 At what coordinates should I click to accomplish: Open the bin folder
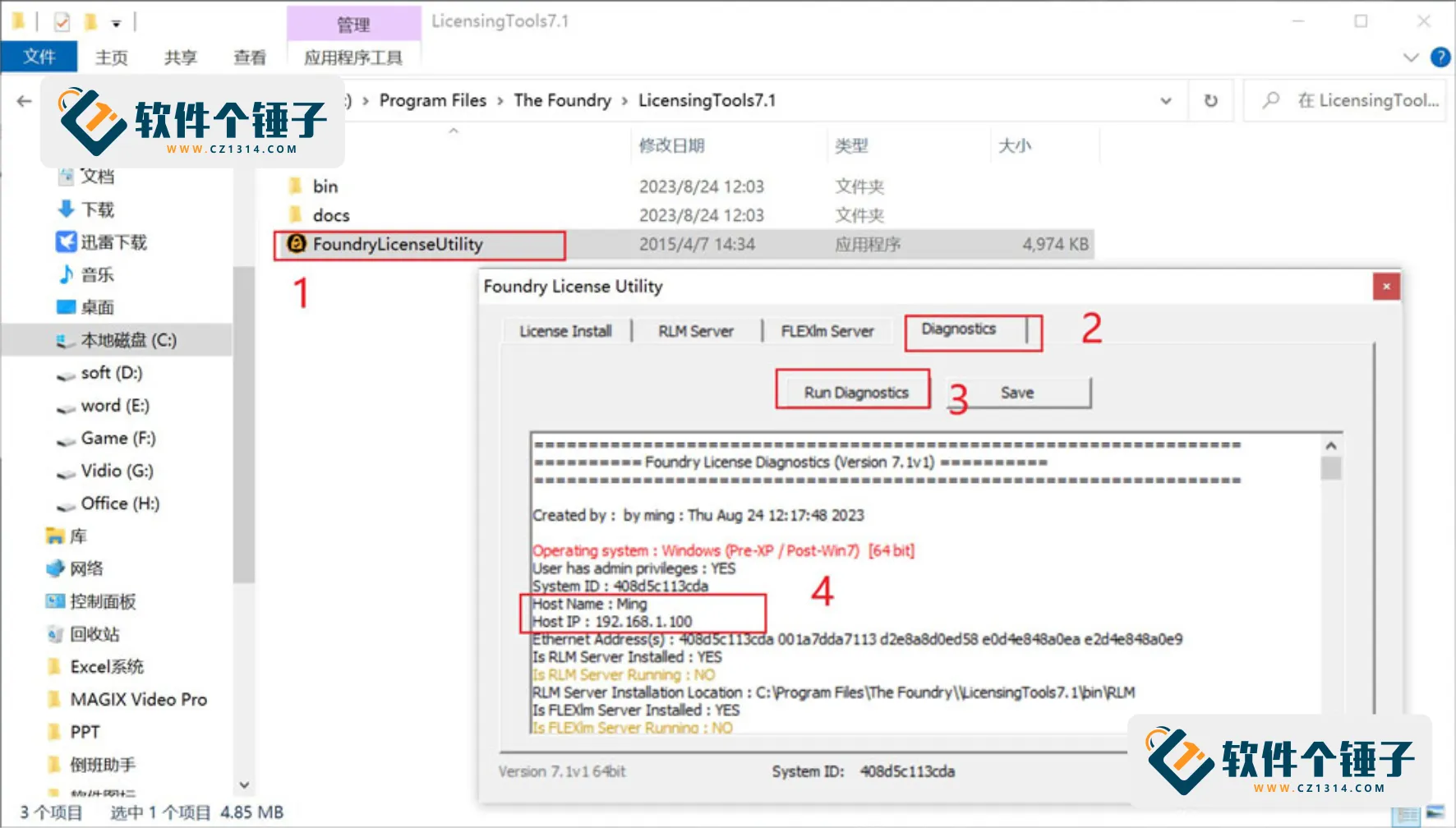[x=325, y=186]
